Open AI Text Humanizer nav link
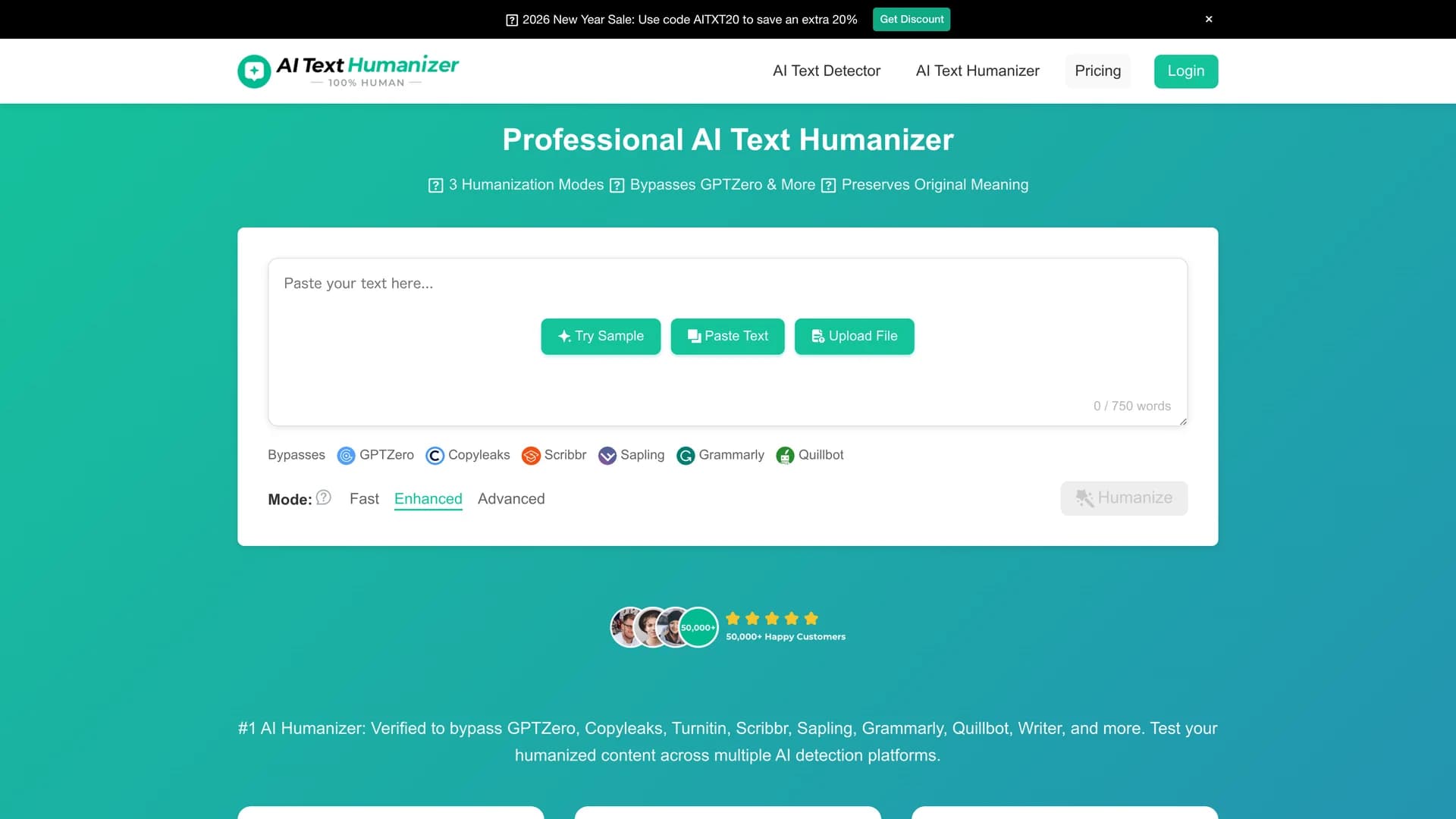The image size is (1456, 819). click(x=977, y=71)
